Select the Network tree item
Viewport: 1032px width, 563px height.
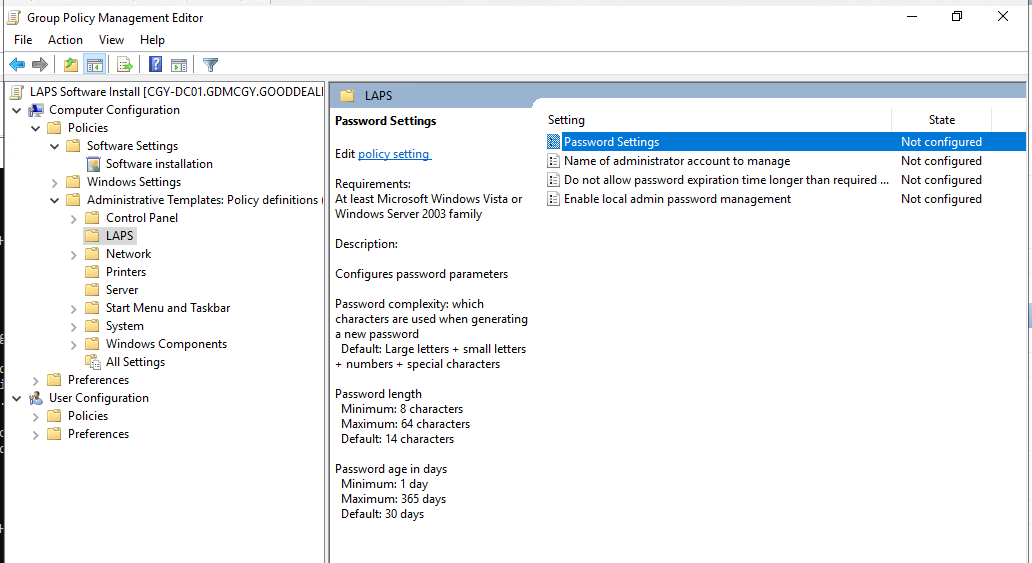coord(128,254)
